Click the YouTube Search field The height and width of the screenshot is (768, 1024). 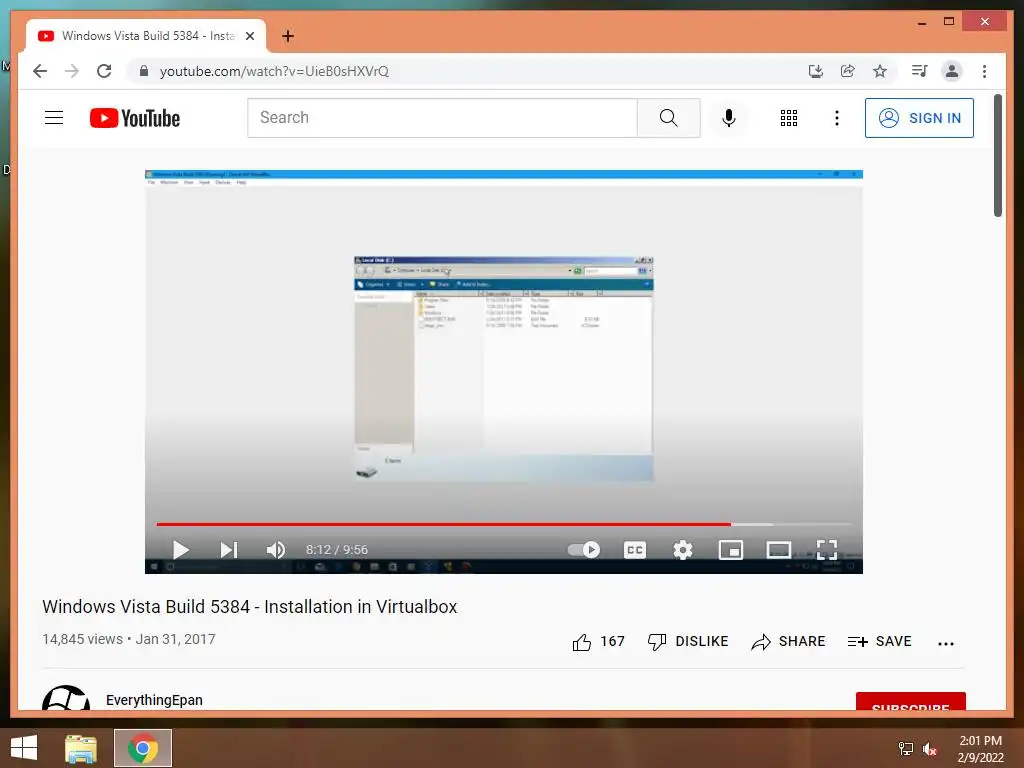point(442,118)
